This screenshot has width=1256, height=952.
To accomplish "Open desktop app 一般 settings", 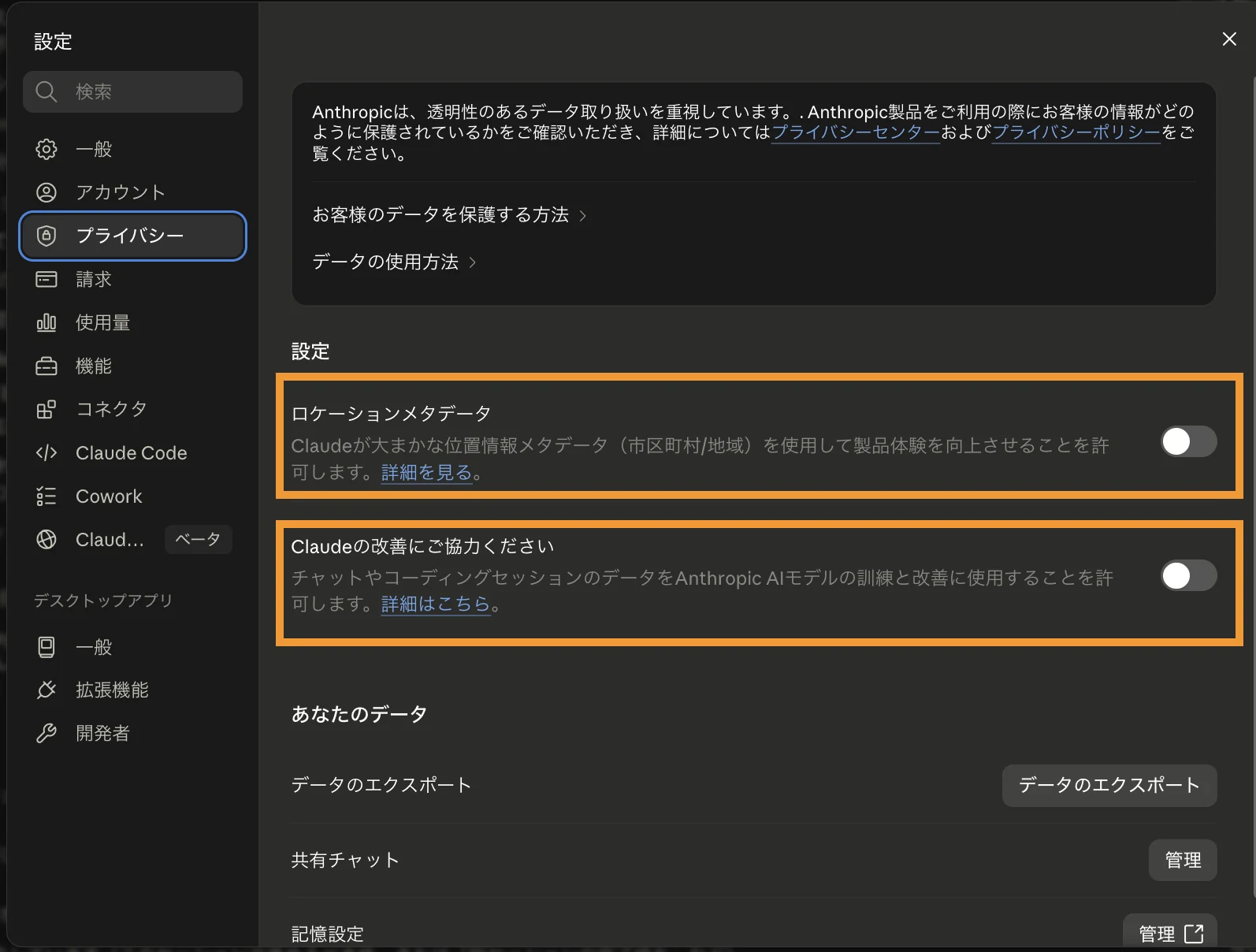I will (x=132, y=647).
